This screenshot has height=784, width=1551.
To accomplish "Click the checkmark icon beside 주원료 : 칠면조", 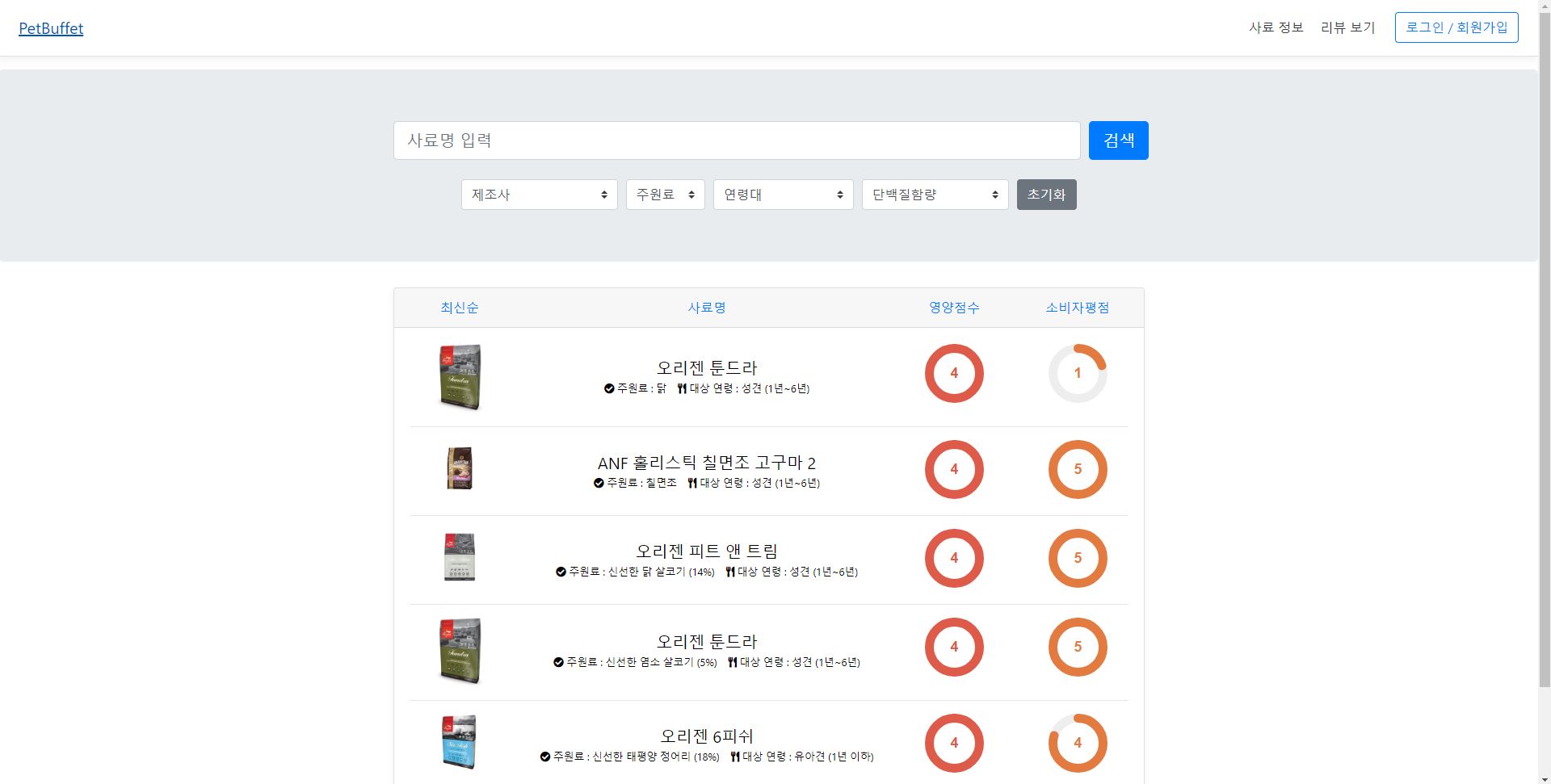I will (599, 483).
